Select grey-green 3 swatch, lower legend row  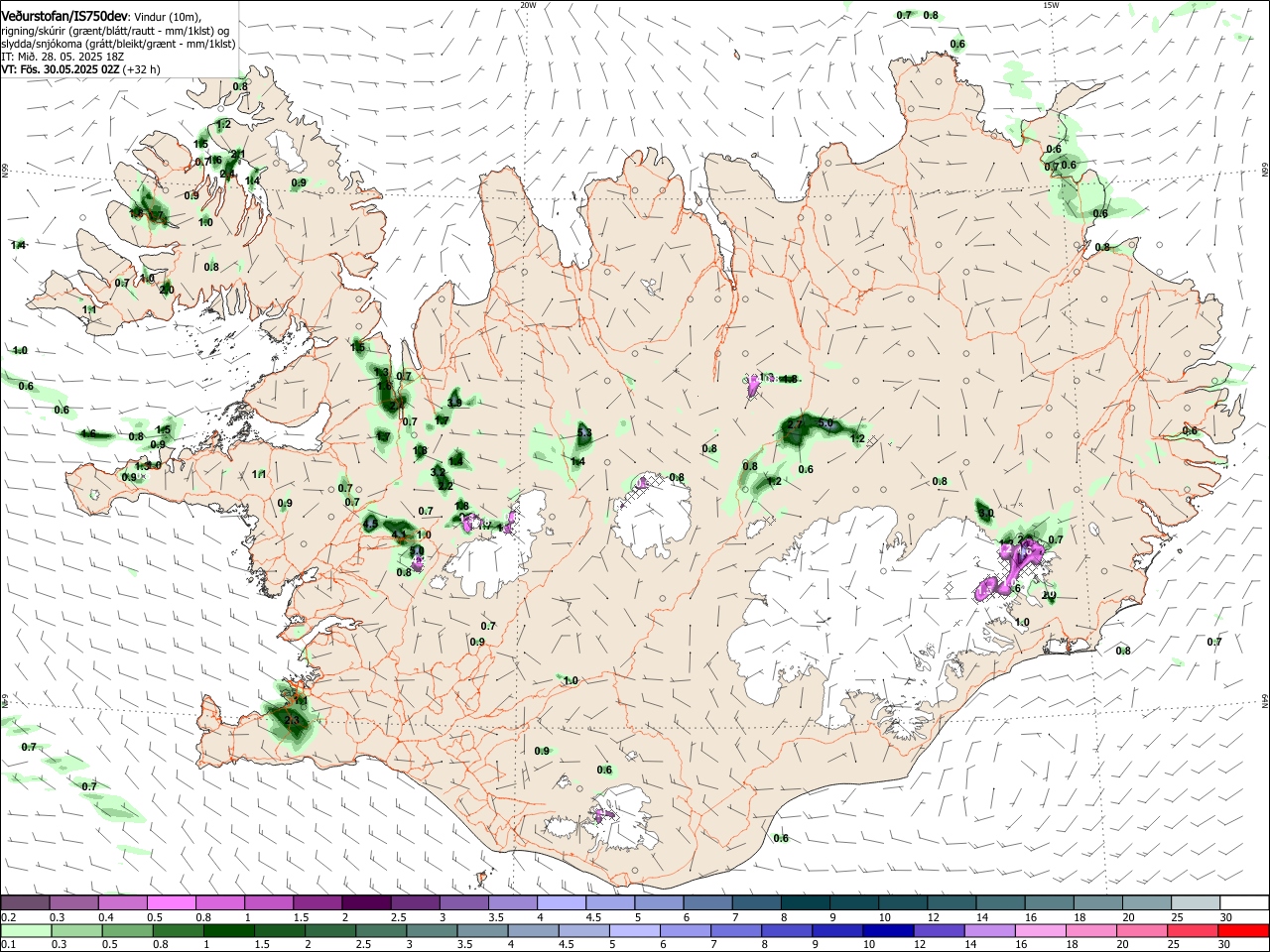(x=433, y=931)
